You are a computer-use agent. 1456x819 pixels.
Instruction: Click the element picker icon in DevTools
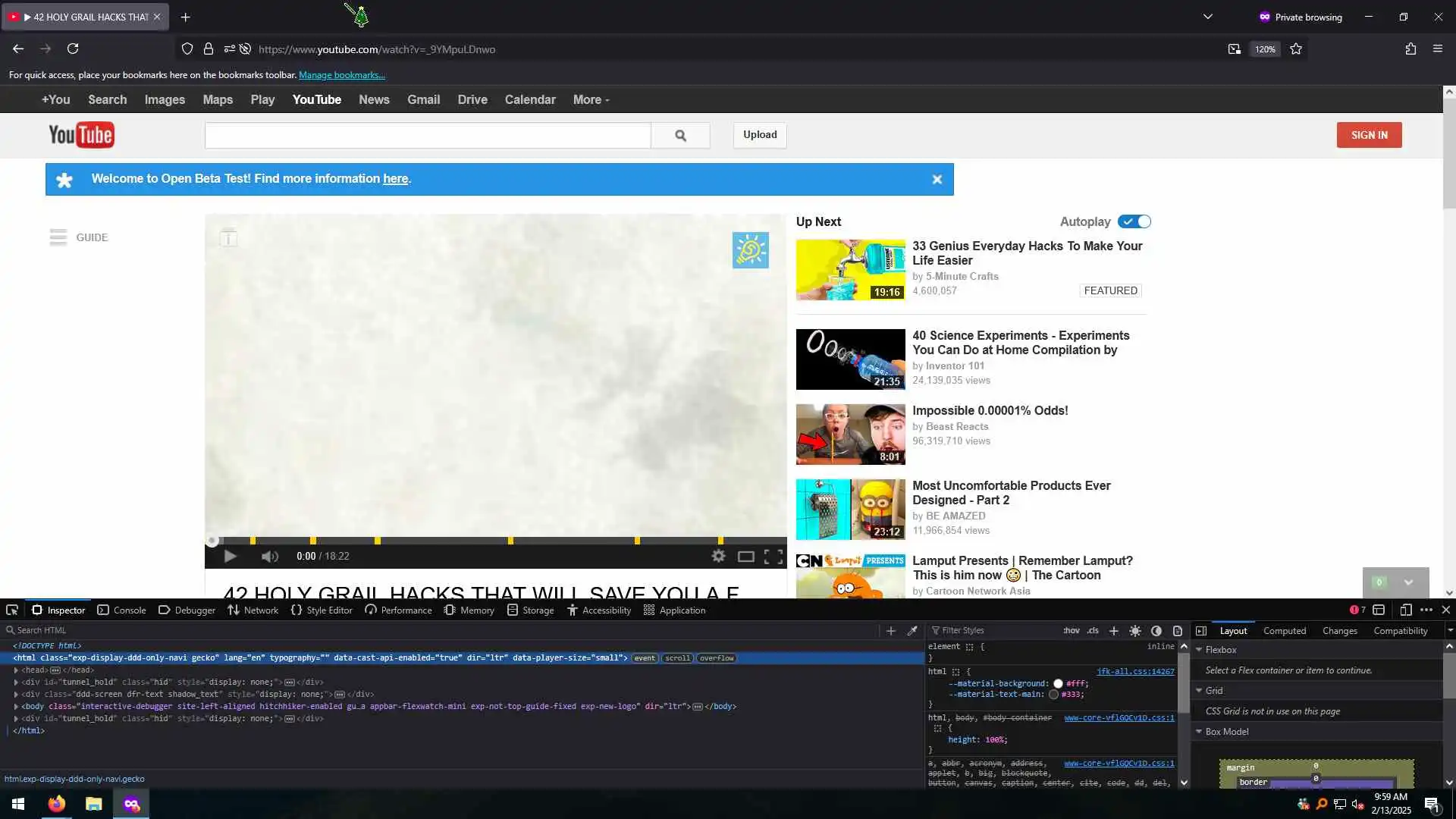(12, 610)
